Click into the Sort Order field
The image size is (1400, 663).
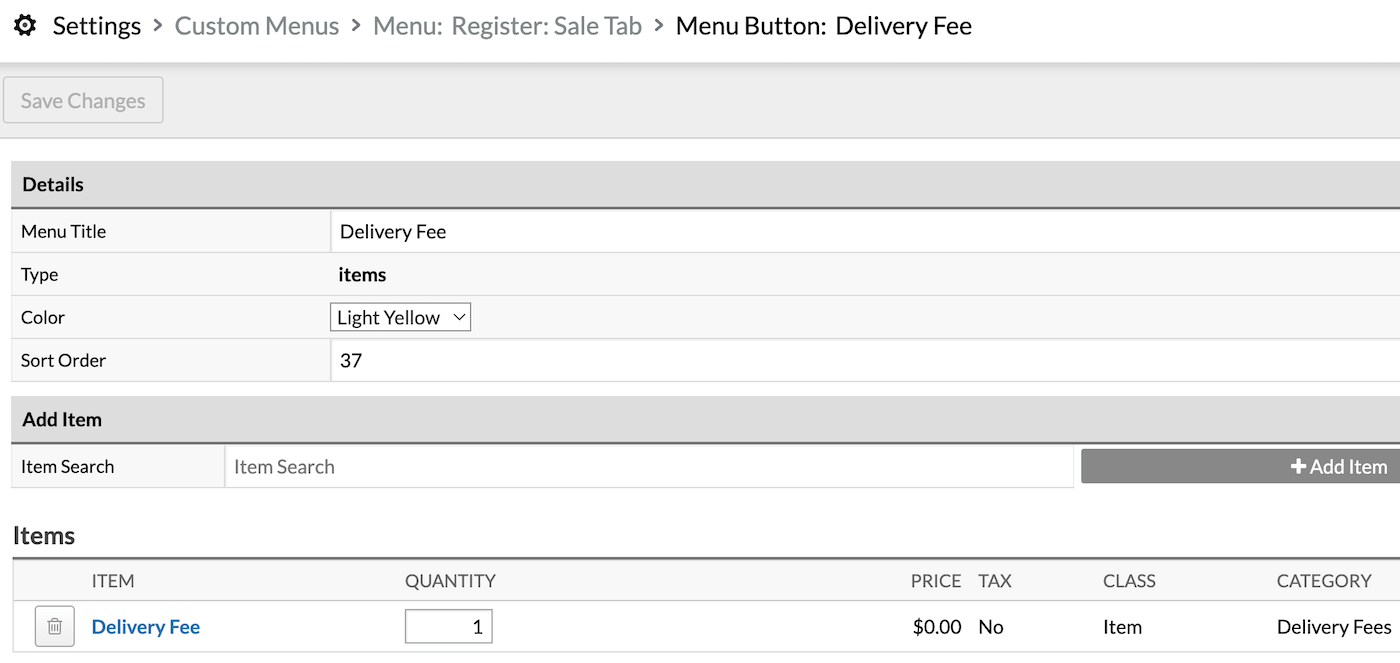click(860, 361)
